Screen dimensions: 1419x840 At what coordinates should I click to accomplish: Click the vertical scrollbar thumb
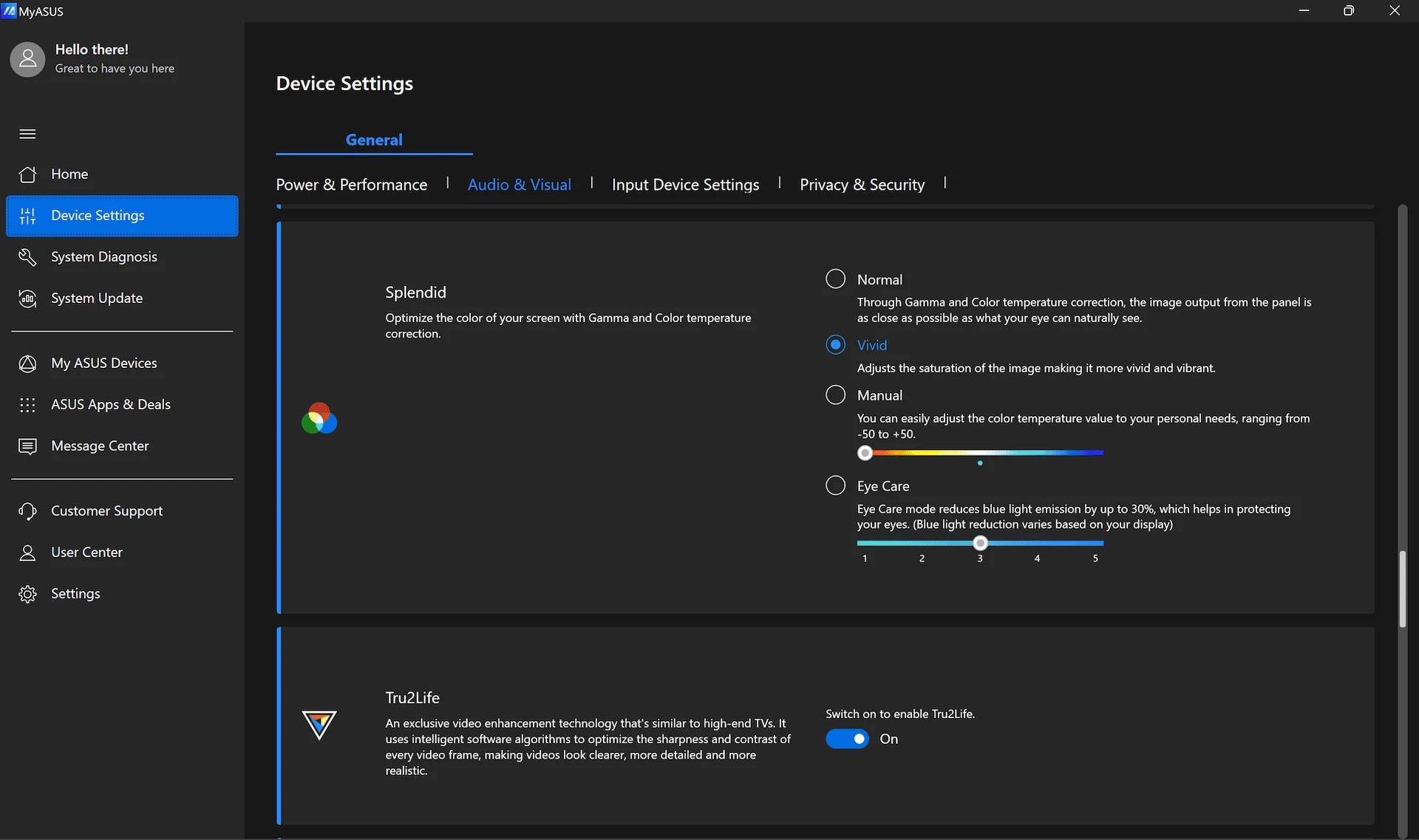(x=1402, y=590)
